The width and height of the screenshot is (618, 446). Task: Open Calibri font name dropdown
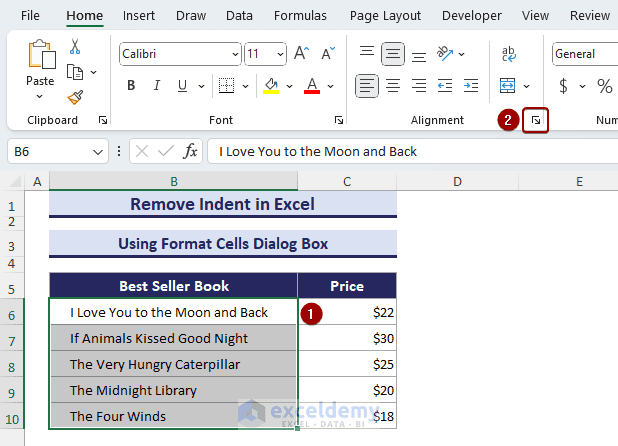point(235,54)
